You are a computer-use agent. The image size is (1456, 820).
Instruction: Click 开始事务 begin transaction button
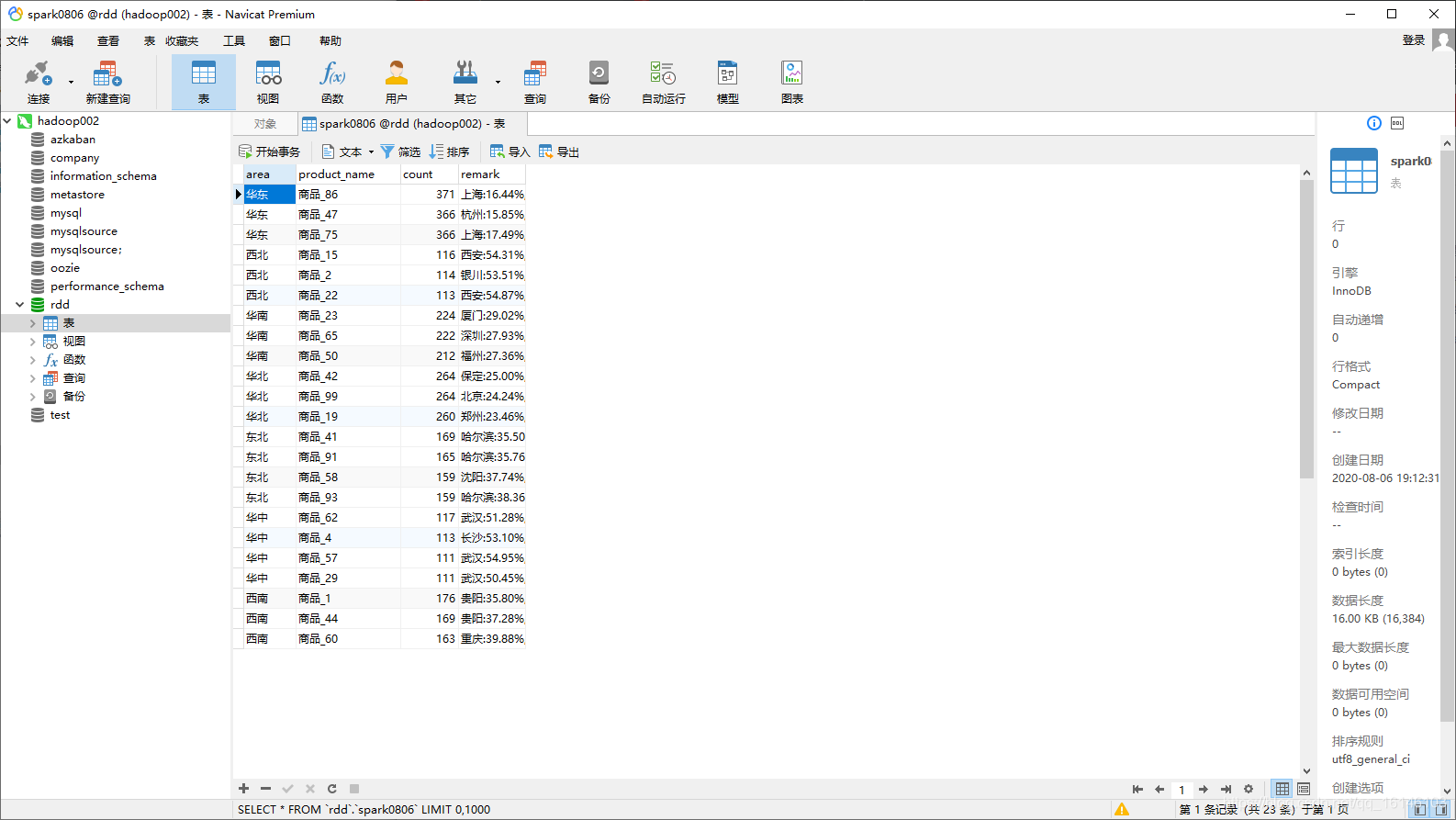(269, 152)
